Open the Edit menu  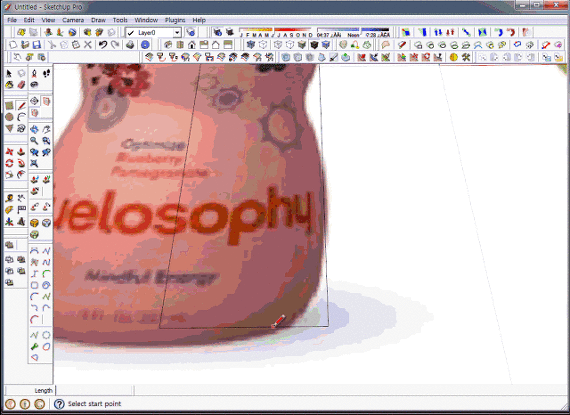click(x=29, y=20)
